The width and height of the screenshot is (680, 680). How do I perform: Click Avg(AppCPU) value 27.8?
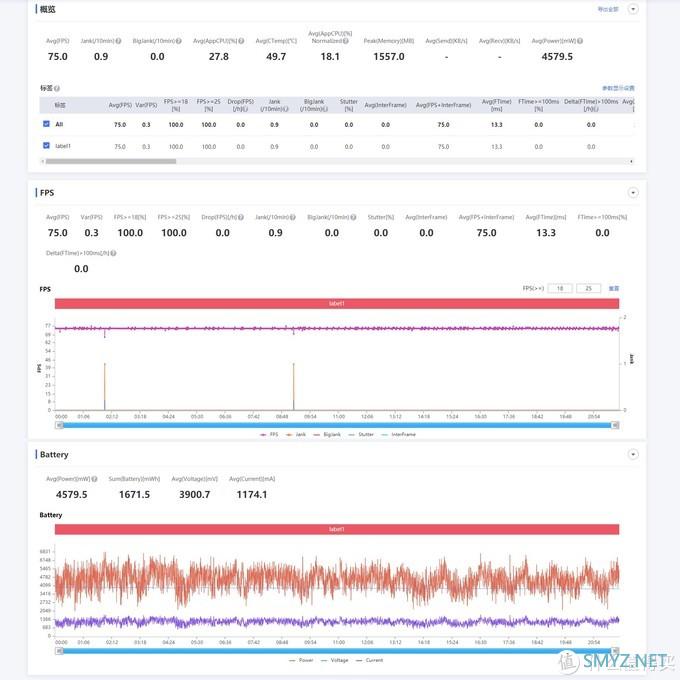[219, 56]
